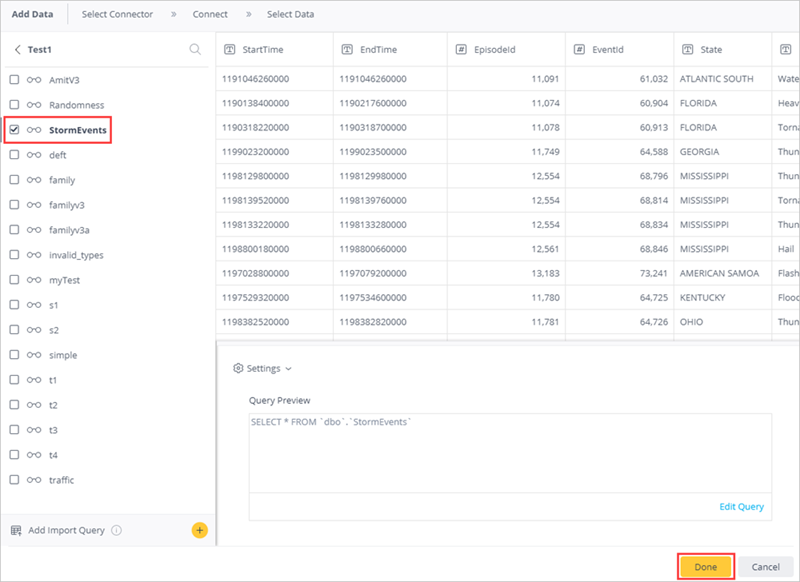Check the traffic table checkbox
This screenshot has height=582, width=800.
14,479
